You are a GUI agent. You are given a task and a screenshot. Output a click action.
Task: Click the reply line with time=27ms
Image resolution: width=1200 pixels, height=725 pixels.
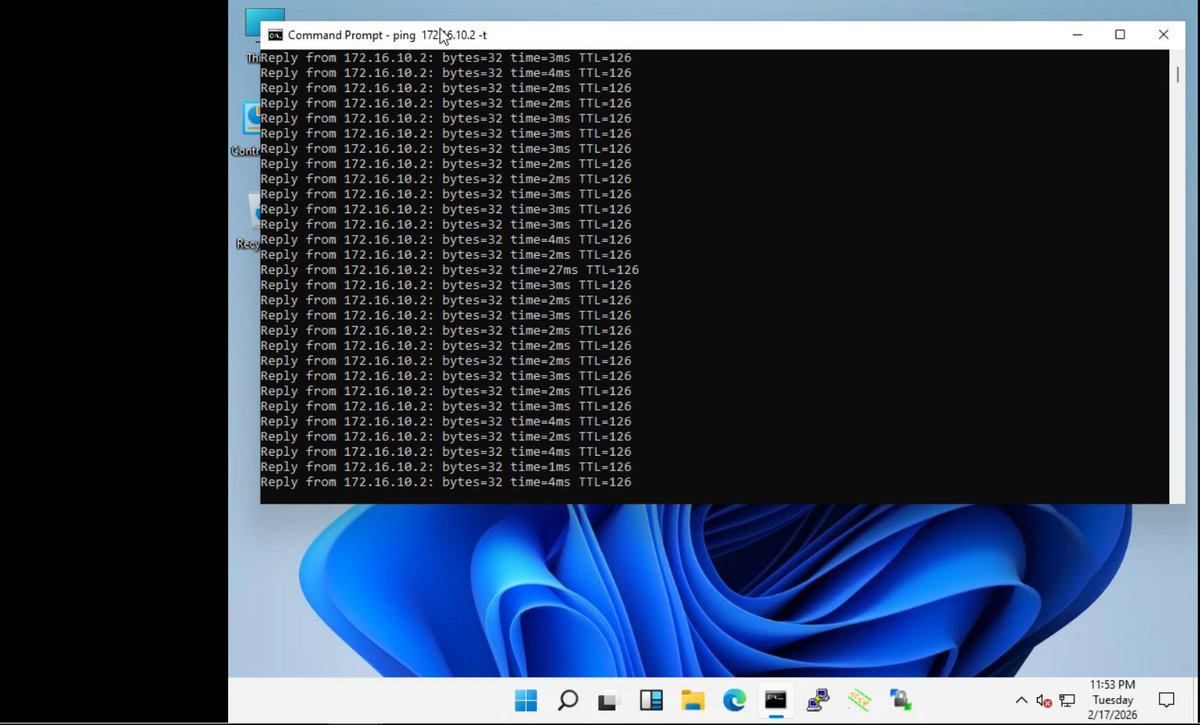point(450,270)
